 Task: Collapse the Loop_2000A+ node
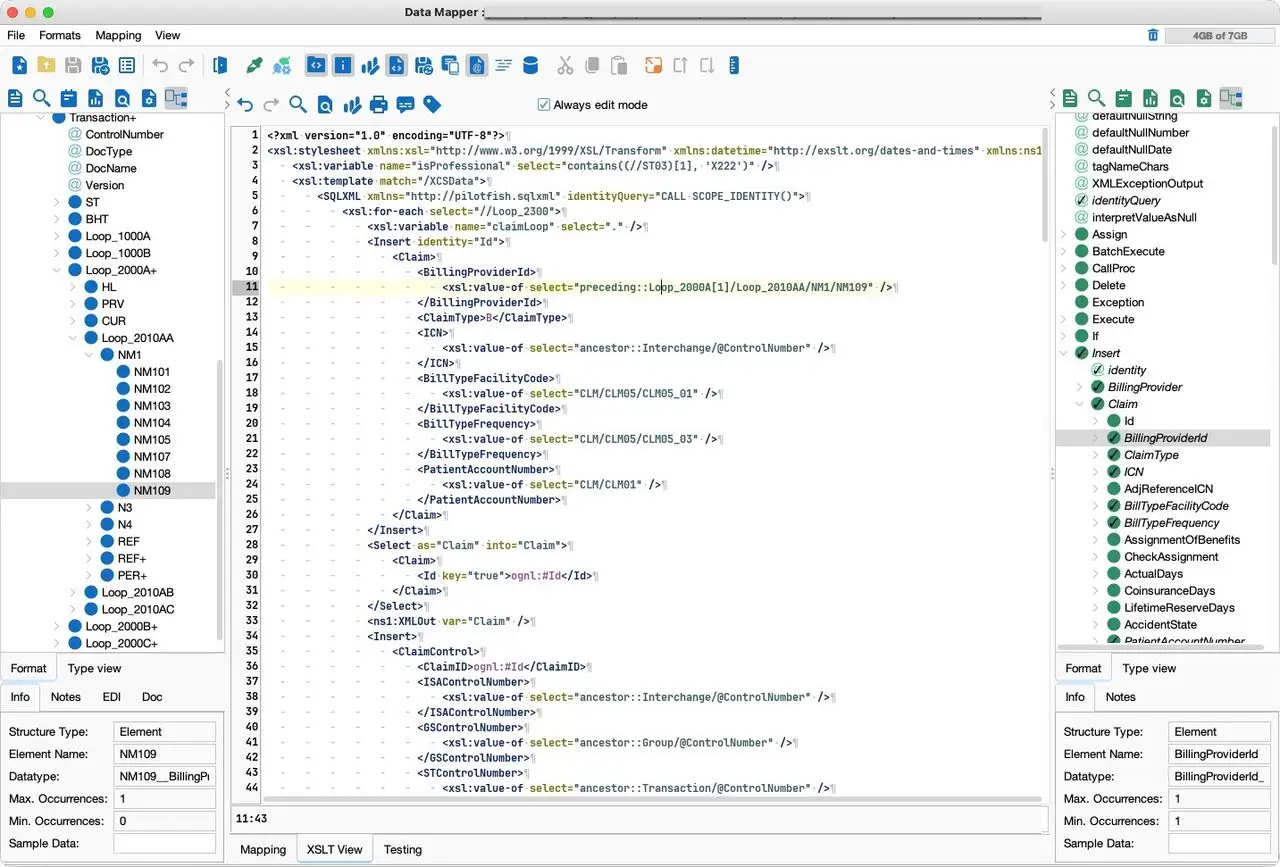pos(57,270)
